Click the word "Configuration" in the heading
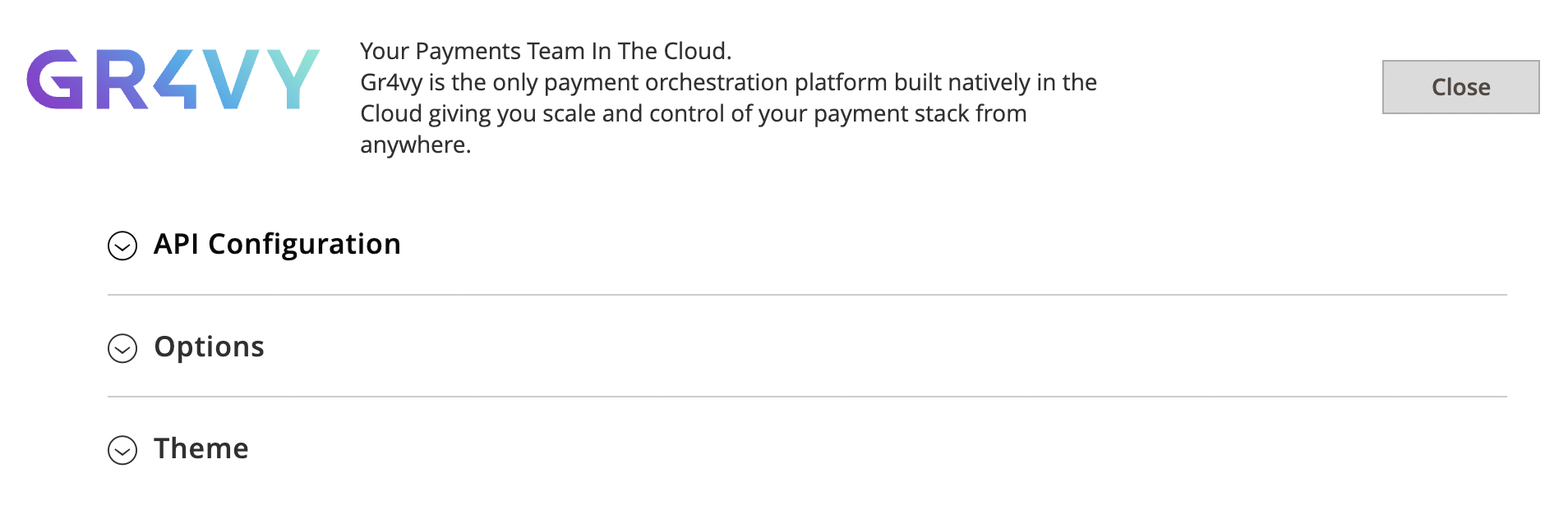Screen dimensions: 1568x519 point(304,245)
